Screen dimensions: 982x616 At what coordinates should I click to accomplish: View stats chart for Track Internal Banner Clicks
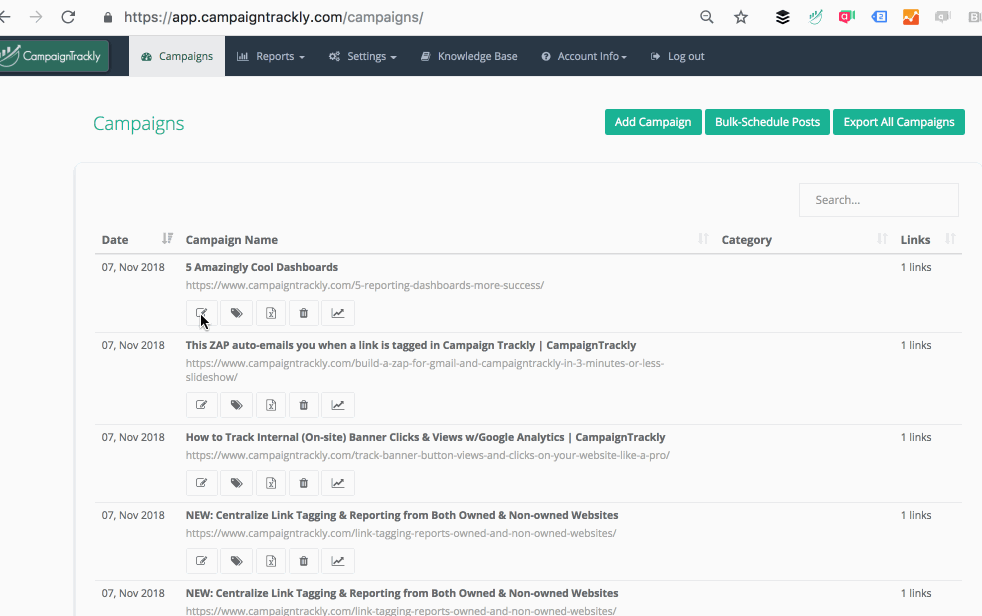click(x=338, y=483)
